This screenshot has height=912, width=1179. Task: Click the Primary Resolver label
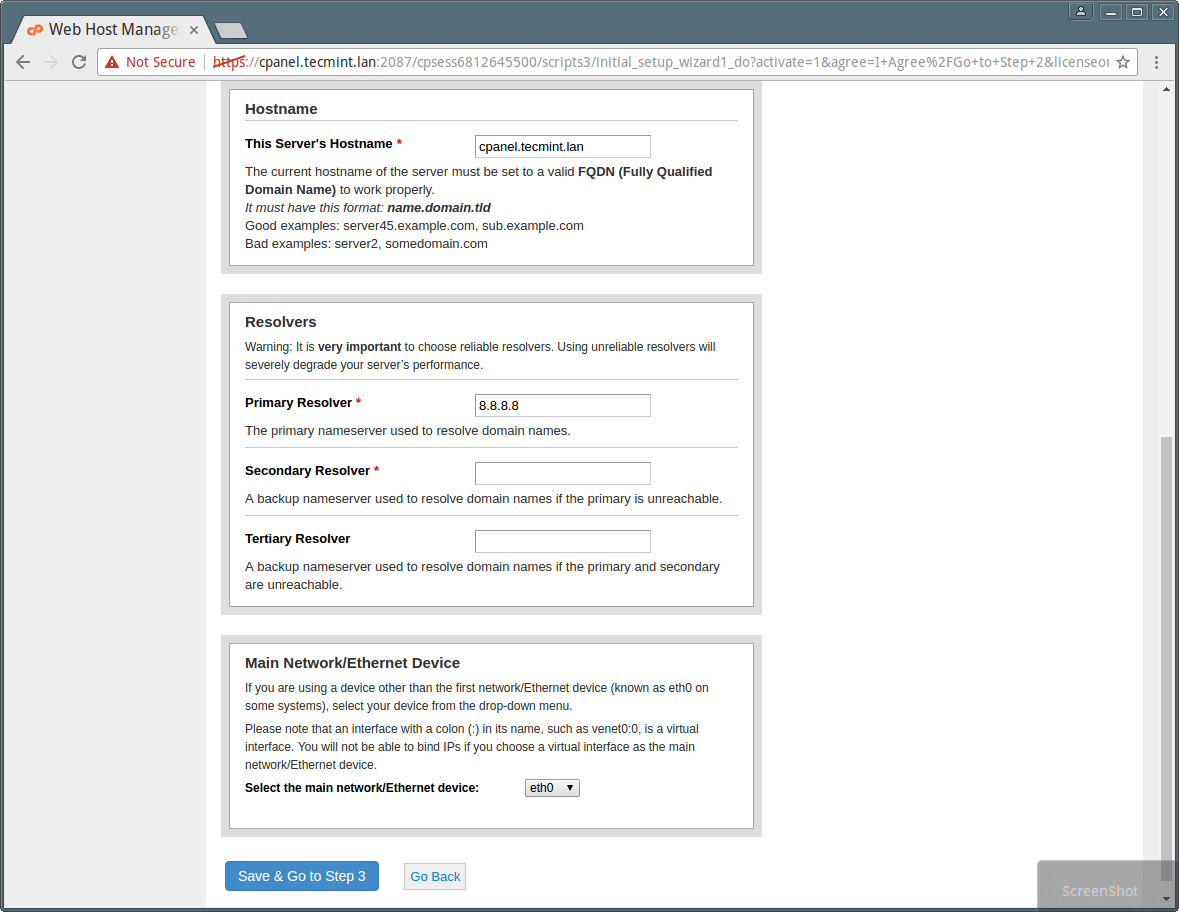point(299,403)
